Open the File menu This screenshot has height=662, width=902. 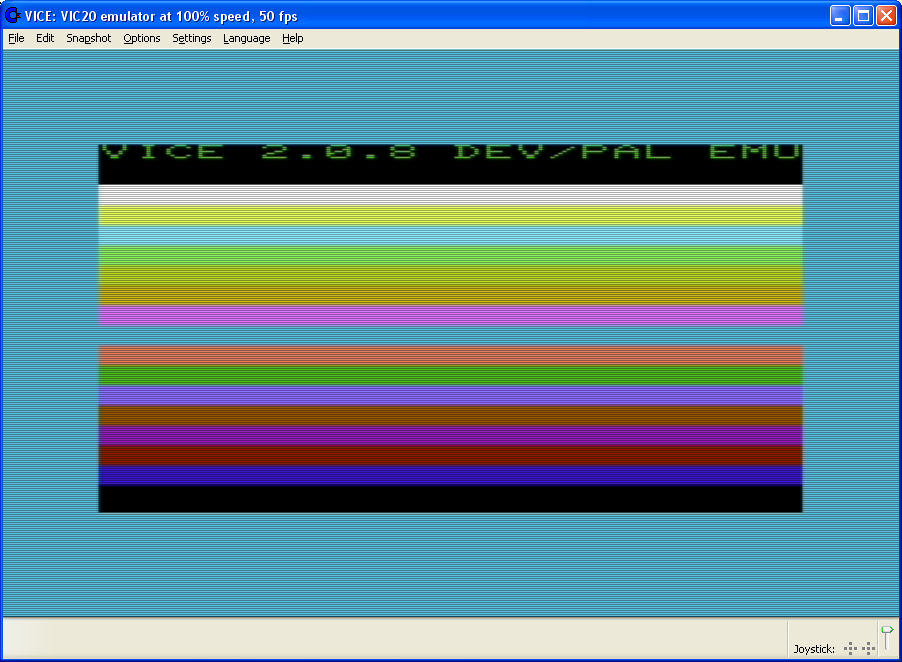(x=16, y=39)
